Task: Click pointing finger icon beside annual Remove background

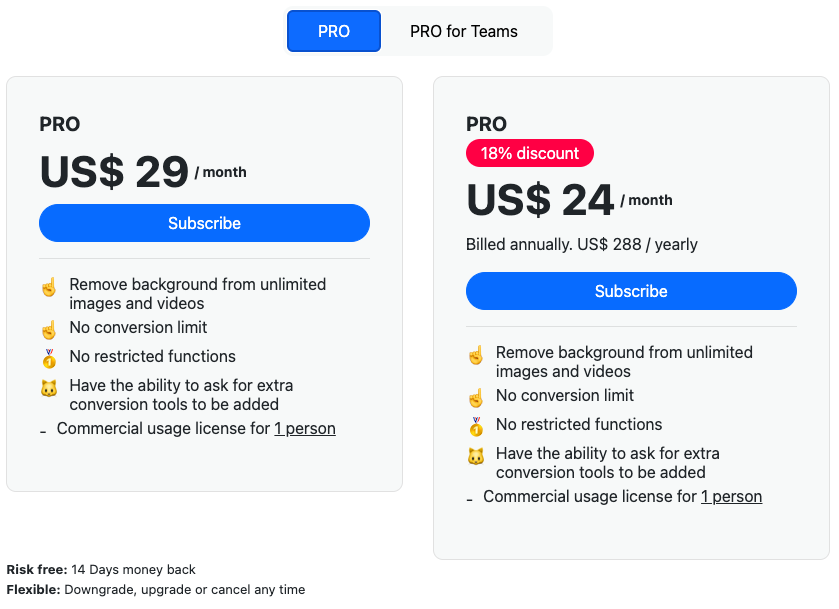Action: (x=476, y=355)
